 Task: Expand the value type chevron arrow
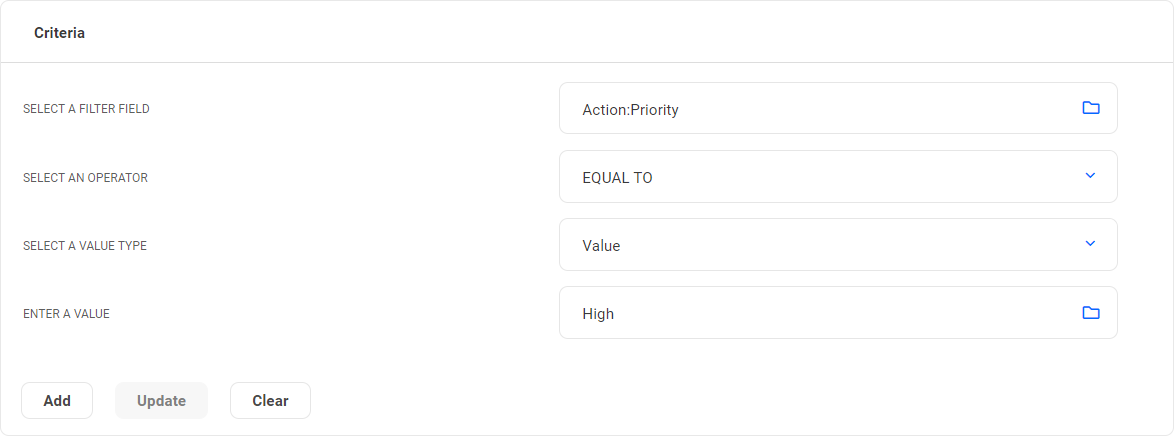(x=1090, y=244)
